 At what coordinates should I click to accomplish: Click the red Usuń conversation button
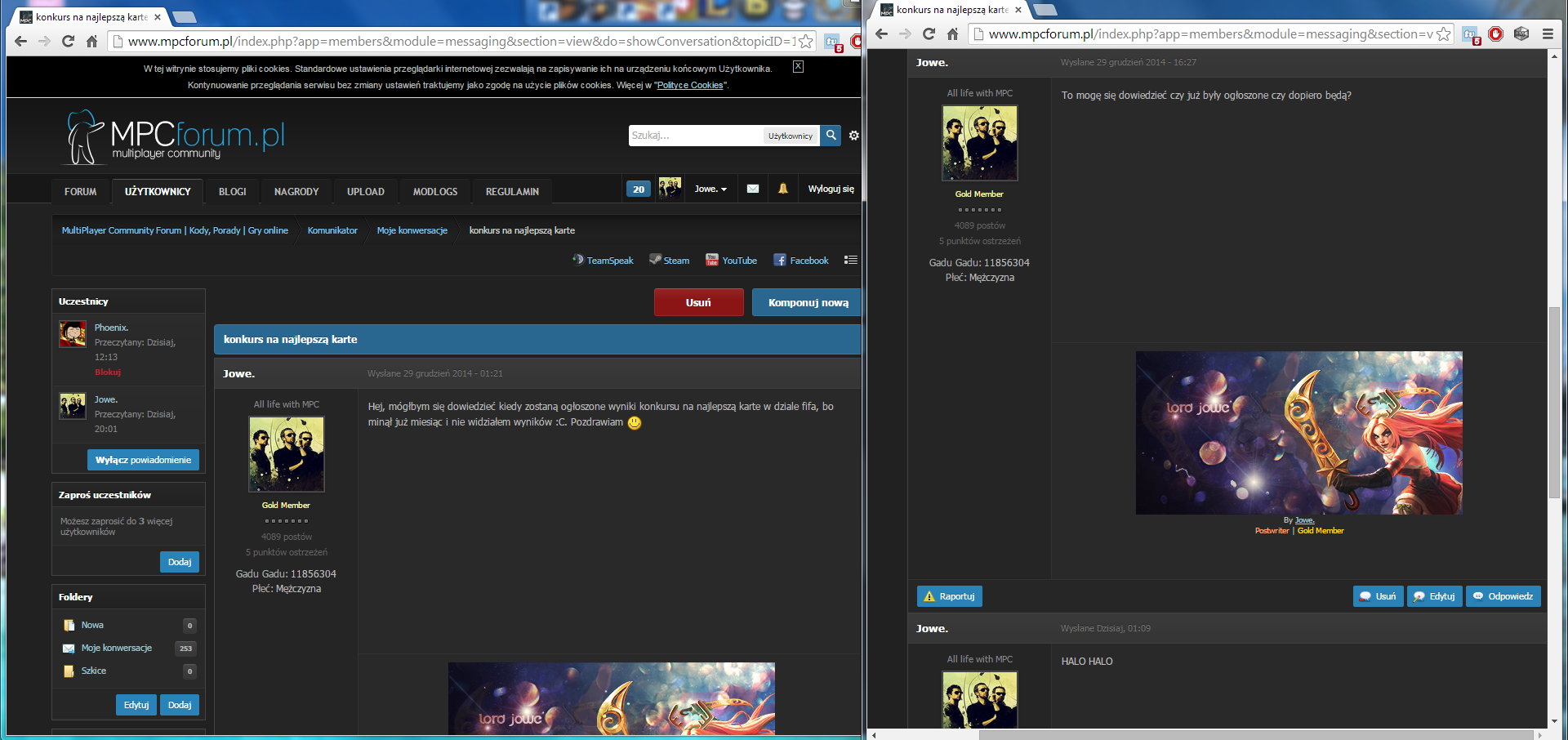(699, 302)
